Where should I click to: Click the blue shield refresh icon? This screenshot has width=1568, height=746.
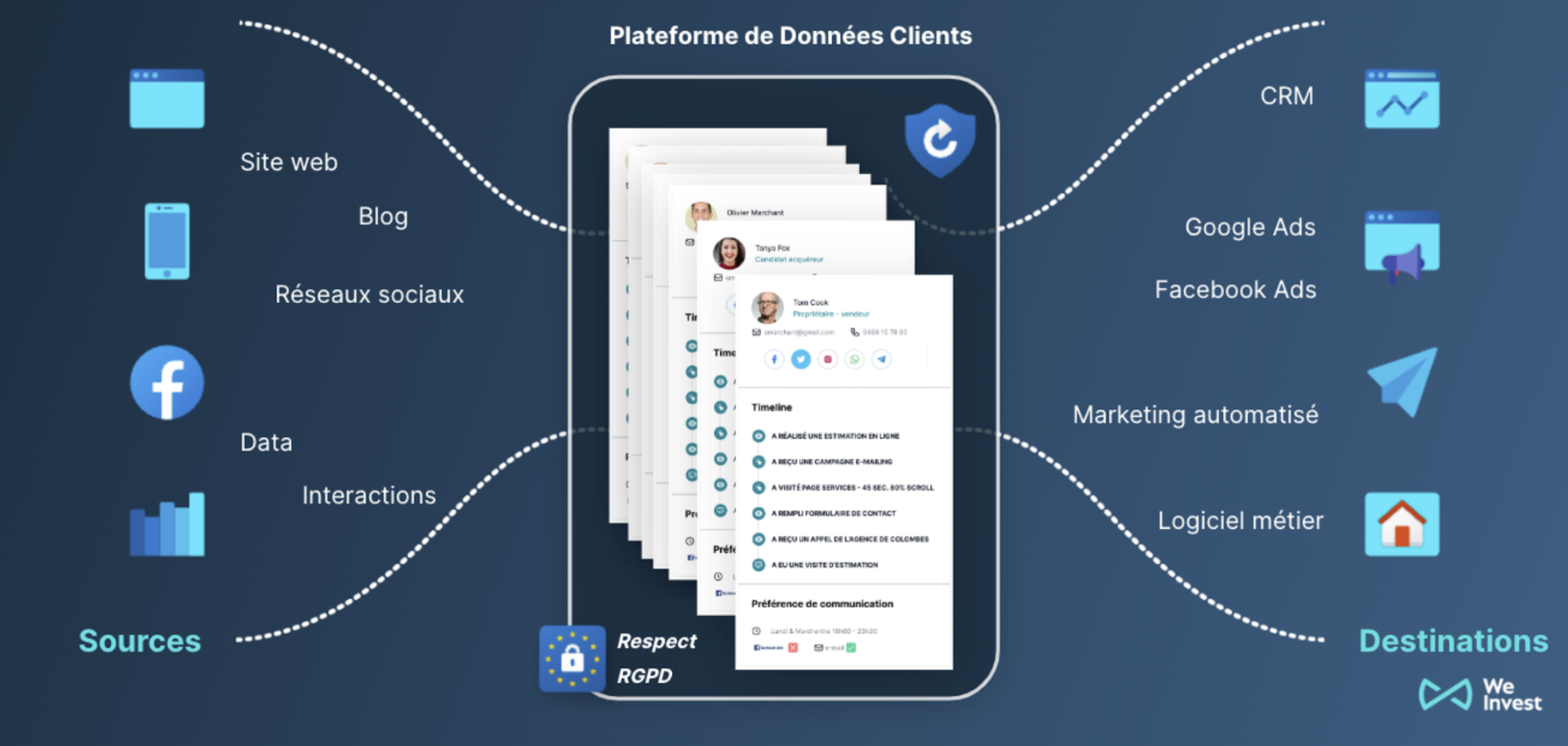(940, 140)
